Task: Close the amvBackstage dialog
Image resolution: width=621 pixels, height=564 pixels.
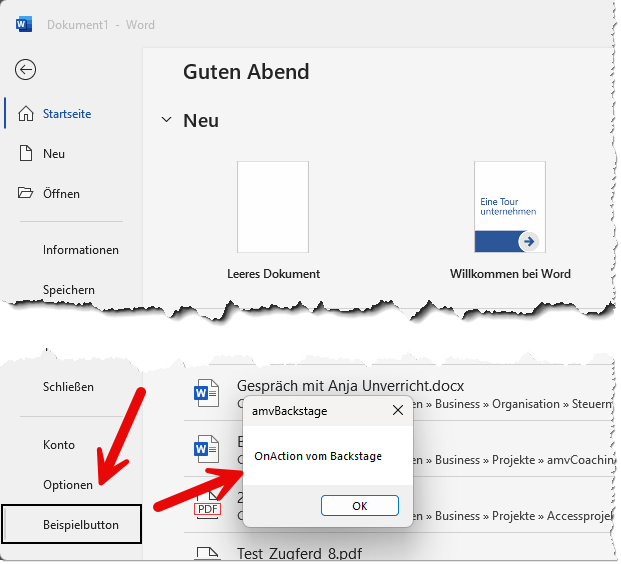Action: [397, 410]
